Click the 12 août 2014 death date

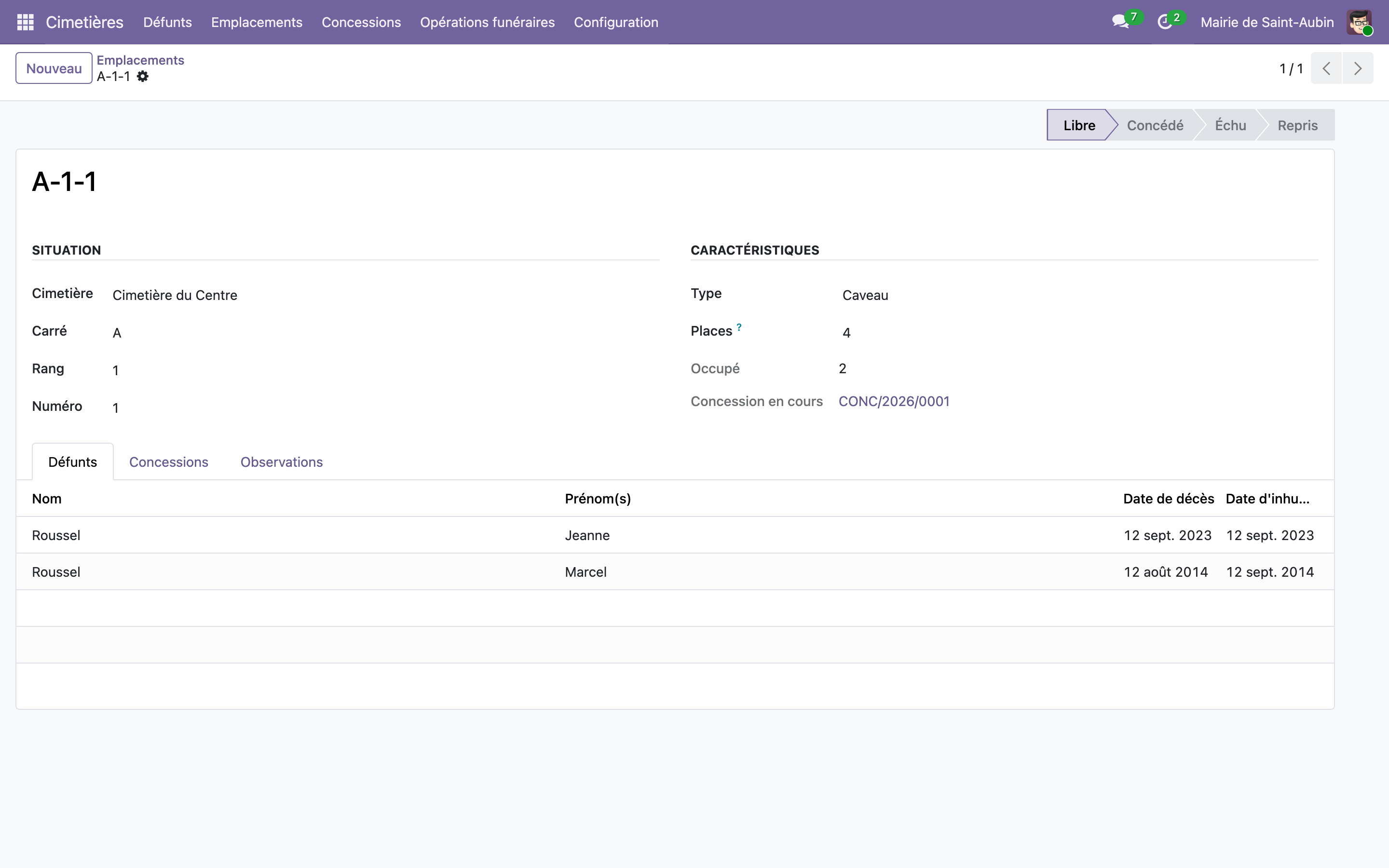[1166, 572]
